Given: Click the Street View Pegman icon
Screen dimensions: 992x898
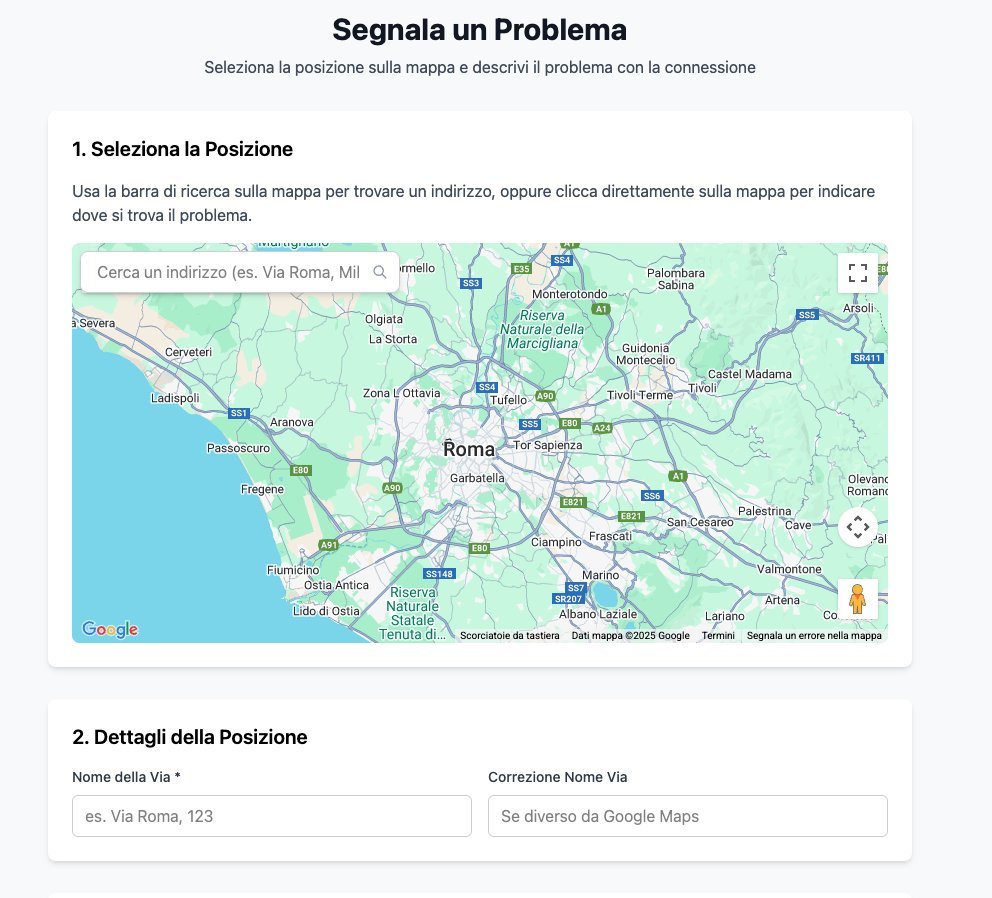Looking at the screenshot, I should click(x=857, y=599).
